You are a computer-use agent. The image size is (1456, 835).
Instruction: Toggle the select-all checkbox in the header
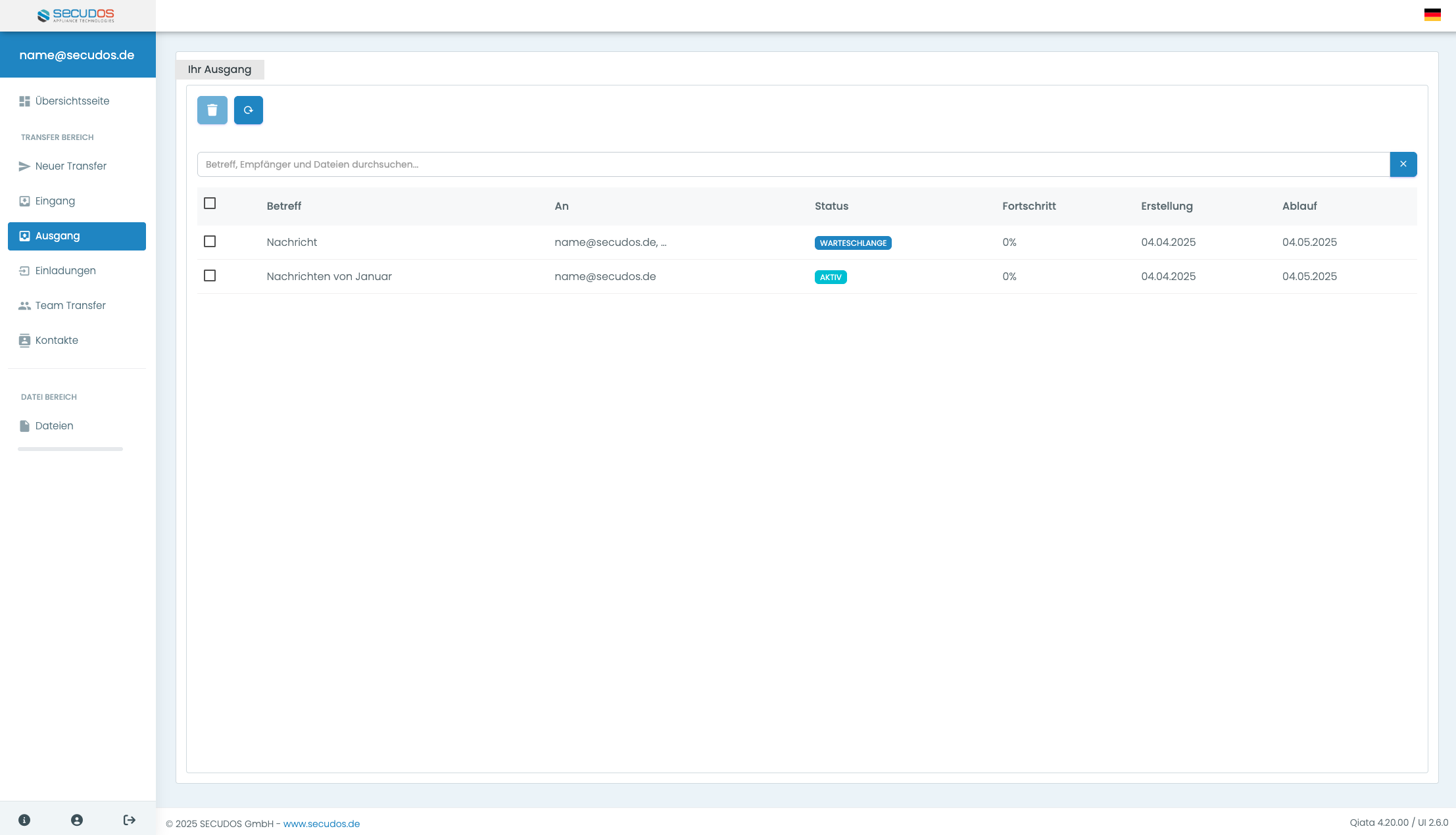click(210, 204)
